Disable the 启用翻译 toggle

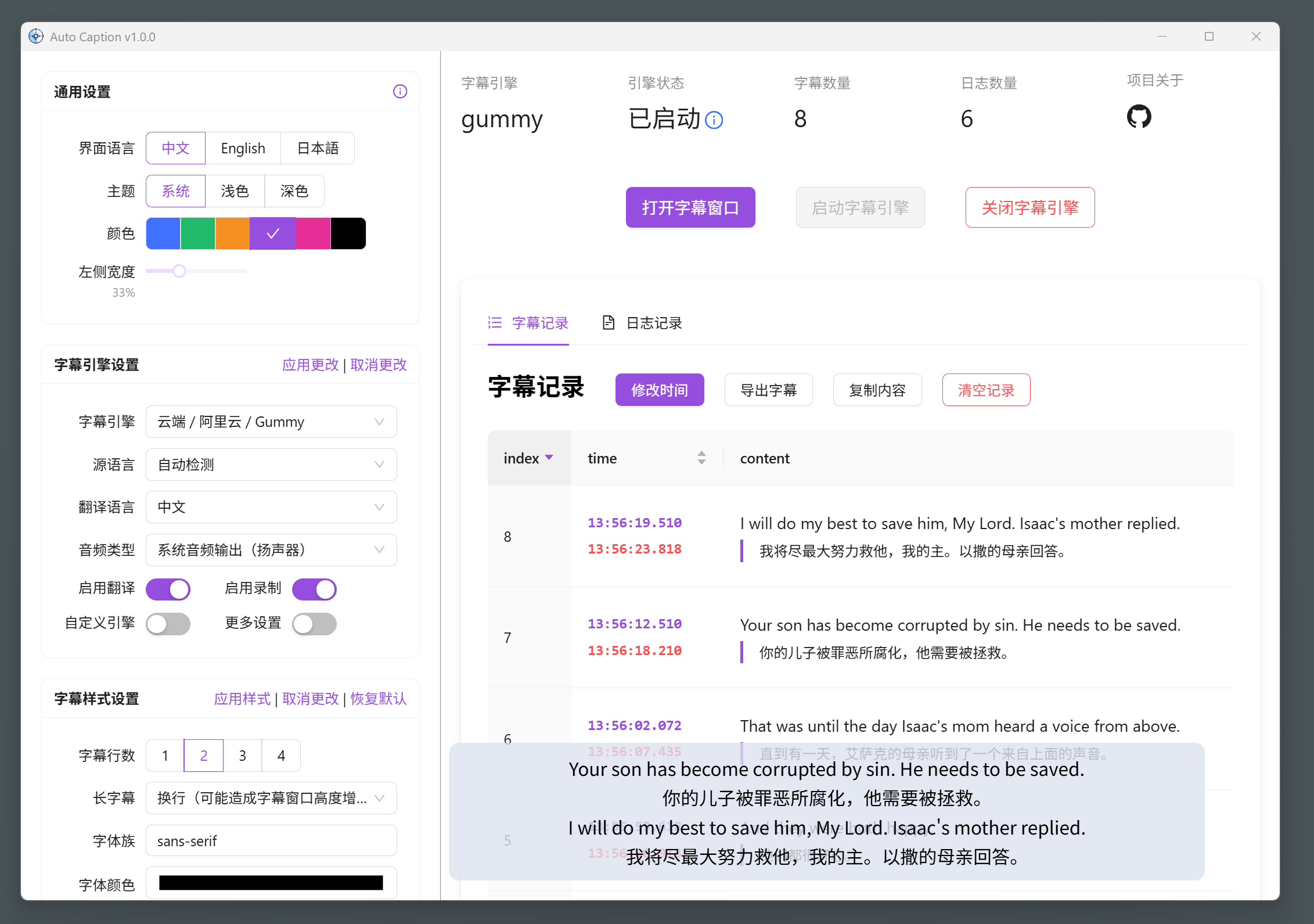(x=168, y=589)
